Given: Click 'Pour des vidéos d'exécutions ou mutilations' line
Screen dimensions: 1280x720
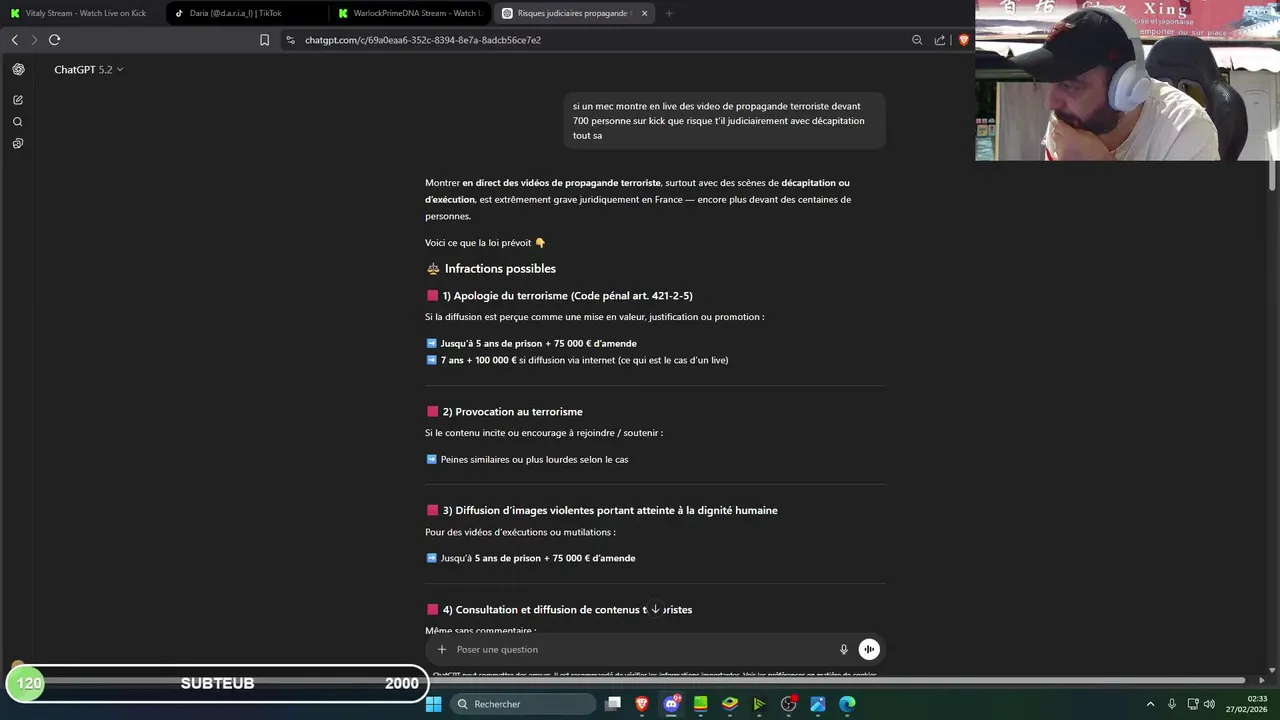Looking at the screenshot, I should [520, 532].
